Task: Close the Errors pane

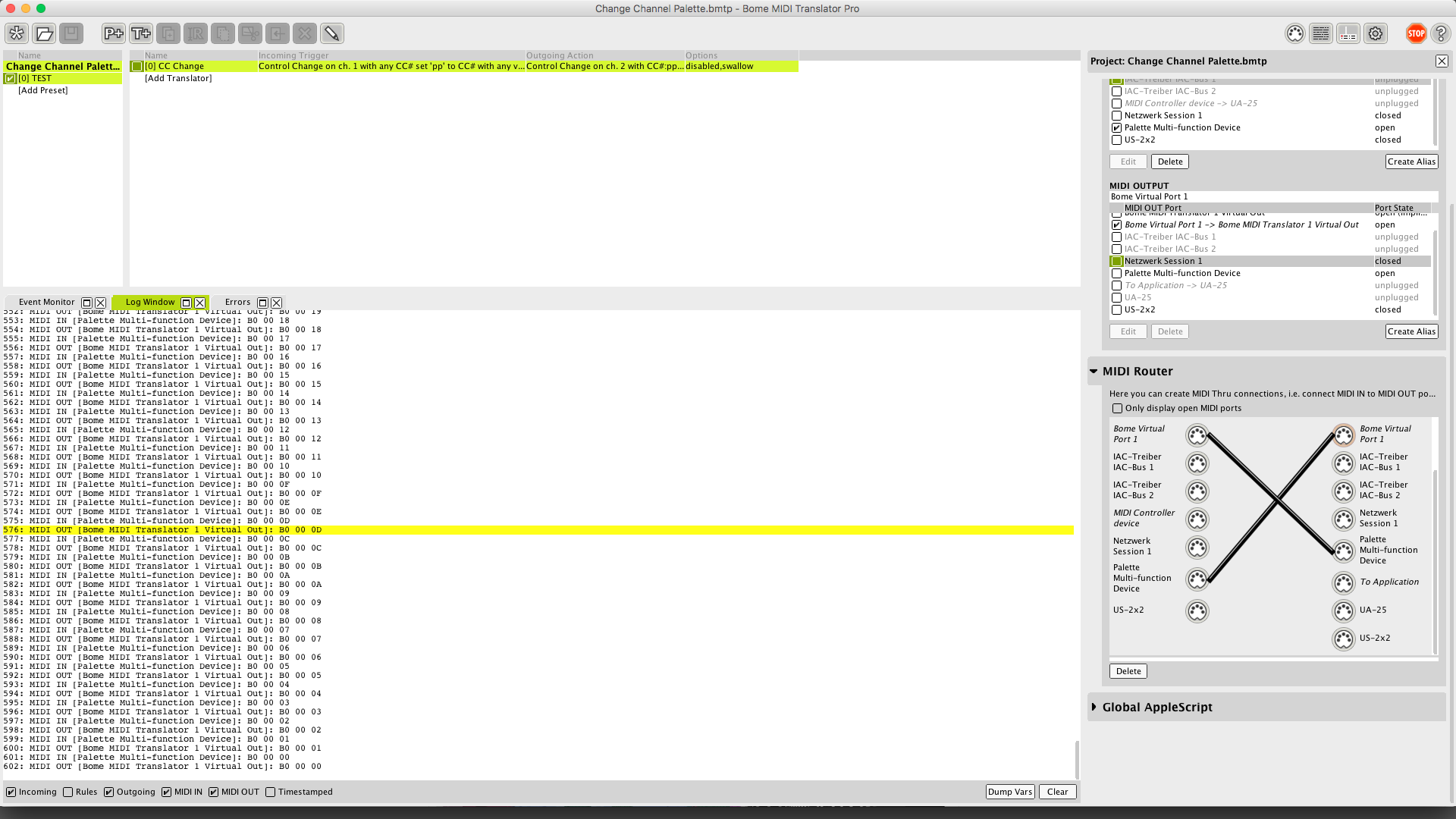Action: tap(276, 303)
